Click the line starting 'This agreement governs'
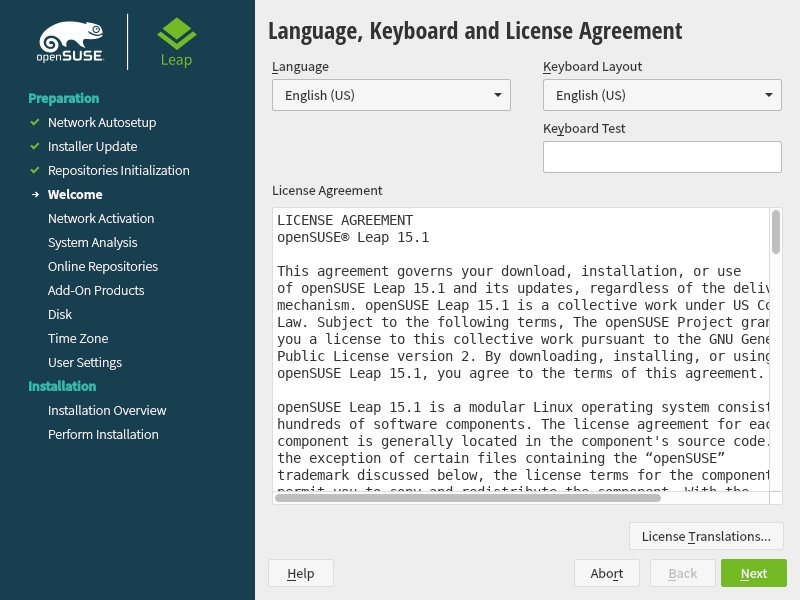800x600 pixels. [x=509, y=271]
